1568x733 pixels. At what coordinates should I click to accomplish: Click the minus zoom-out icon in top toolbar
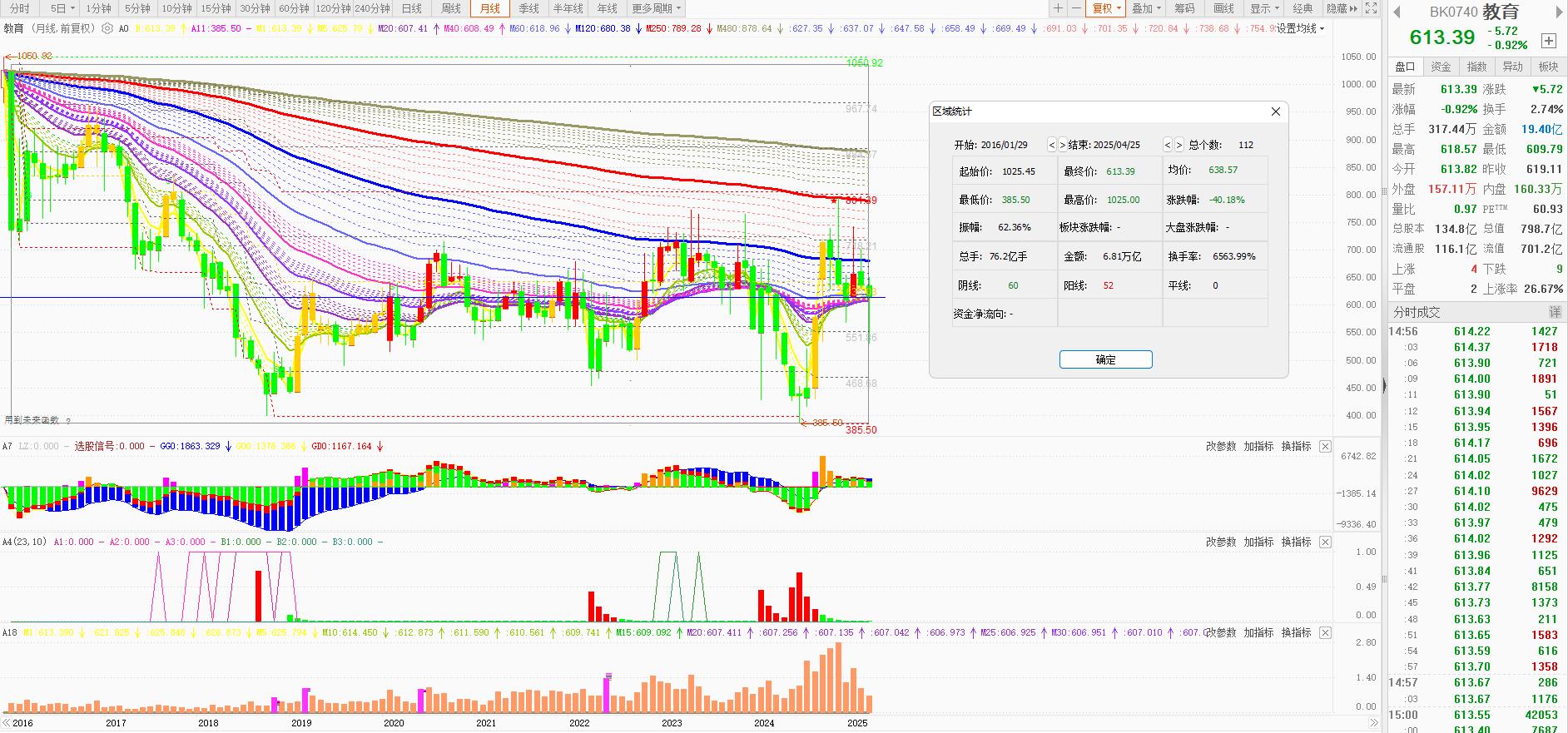1076,8
